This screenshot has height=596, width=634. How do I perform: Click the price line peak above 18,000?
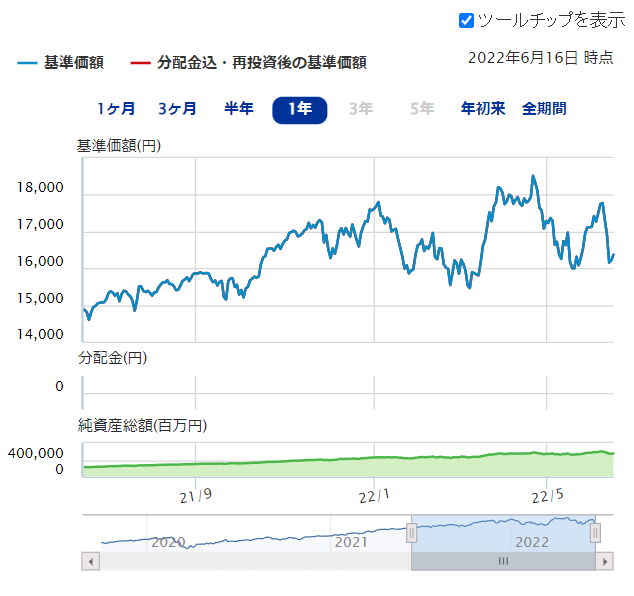pos(533,177)
